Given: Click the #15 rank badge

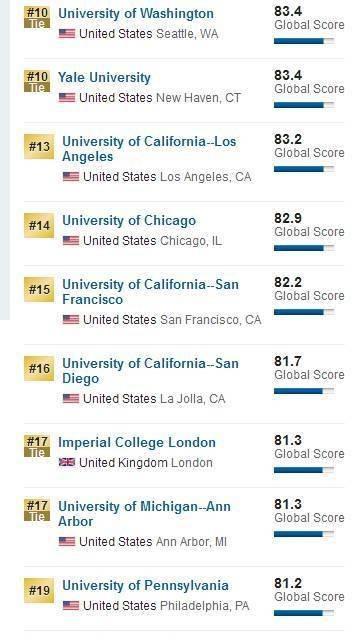Looking at the screenshot, I should (39, 289).
